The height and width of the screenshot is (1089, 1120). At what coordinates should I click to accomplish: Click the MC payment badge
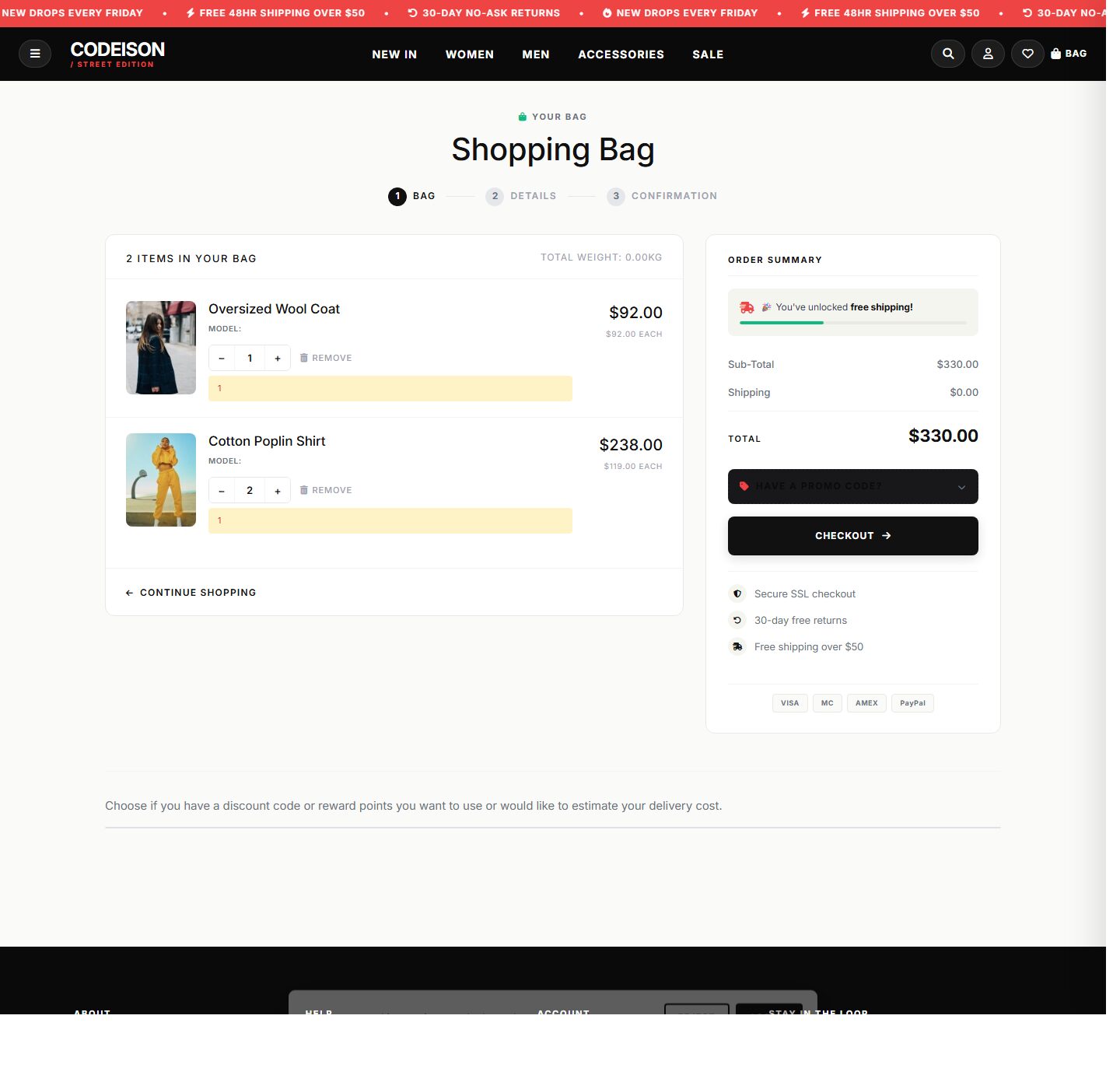pos(828,703)
